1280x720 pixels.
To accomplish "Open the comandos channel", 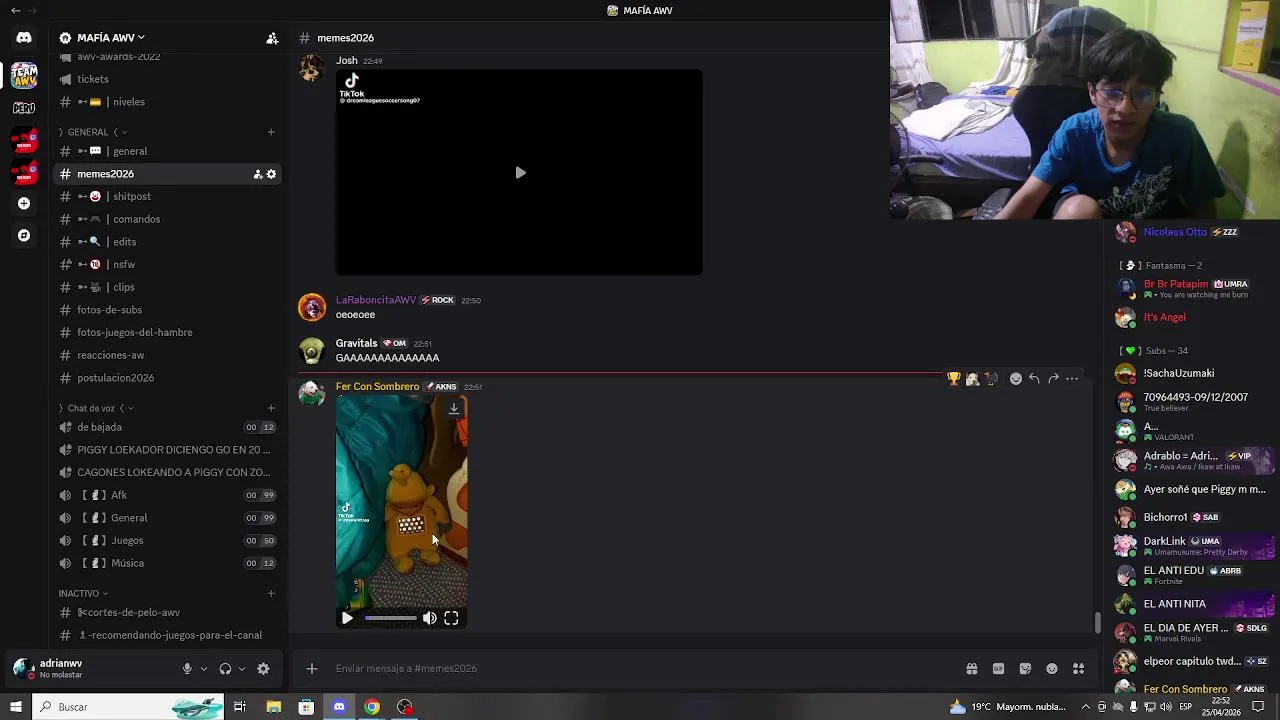I will (168, 219).
